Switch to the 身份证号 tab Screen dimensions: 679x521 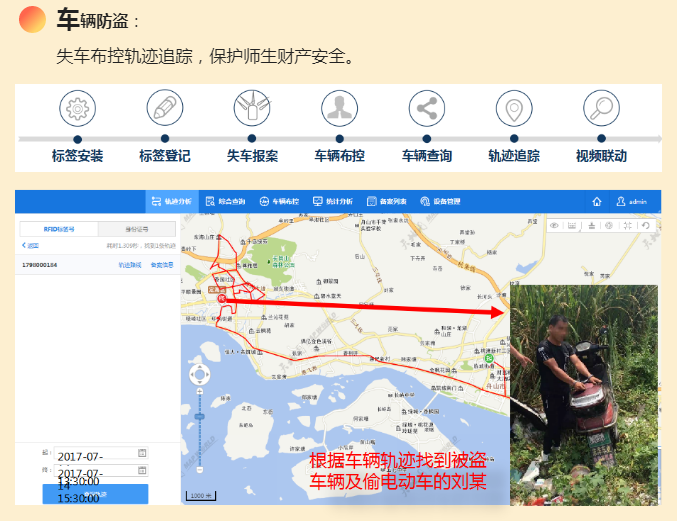(136, 229)
